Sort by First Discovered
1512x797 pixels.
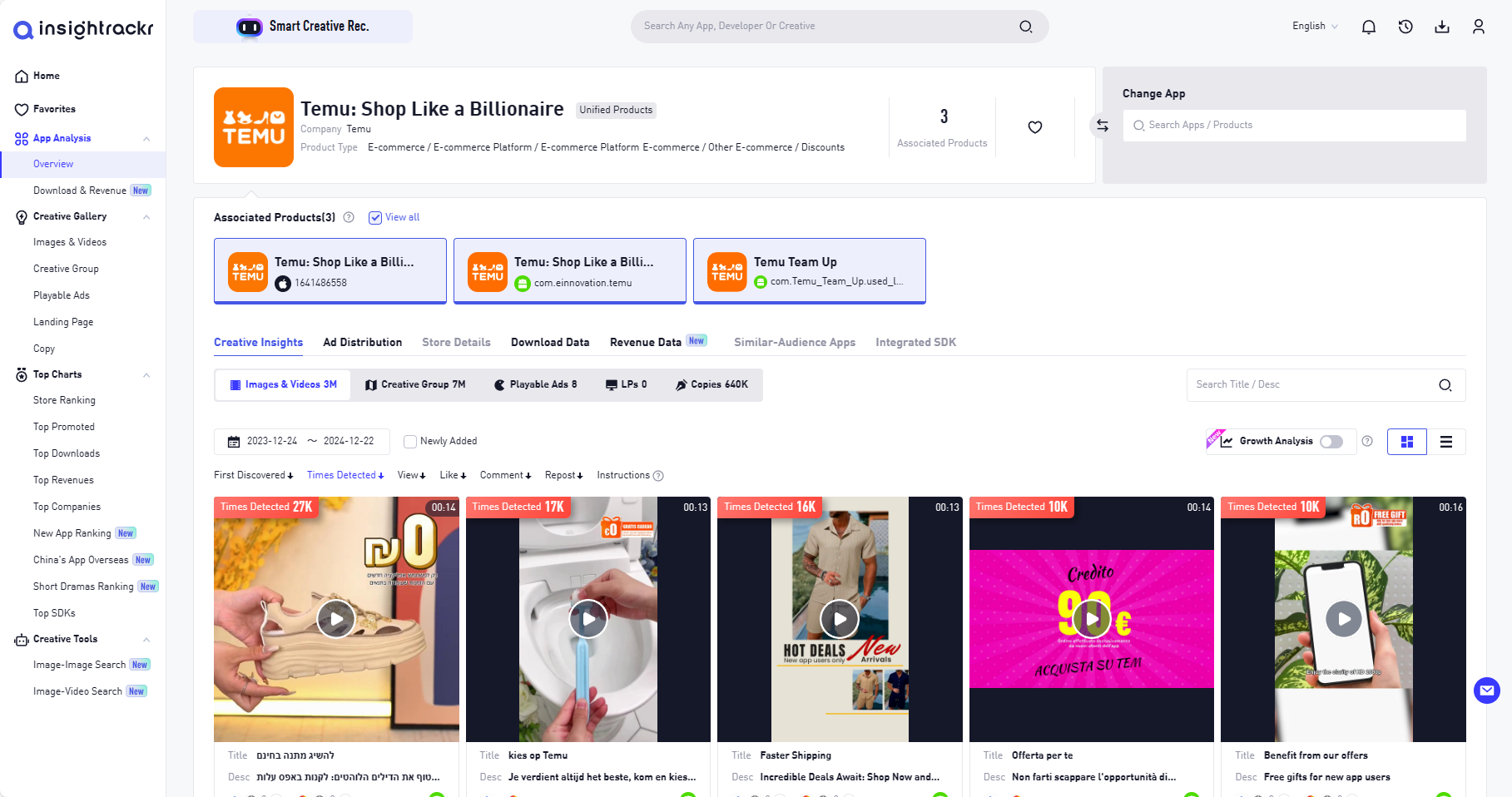point(253,476)
